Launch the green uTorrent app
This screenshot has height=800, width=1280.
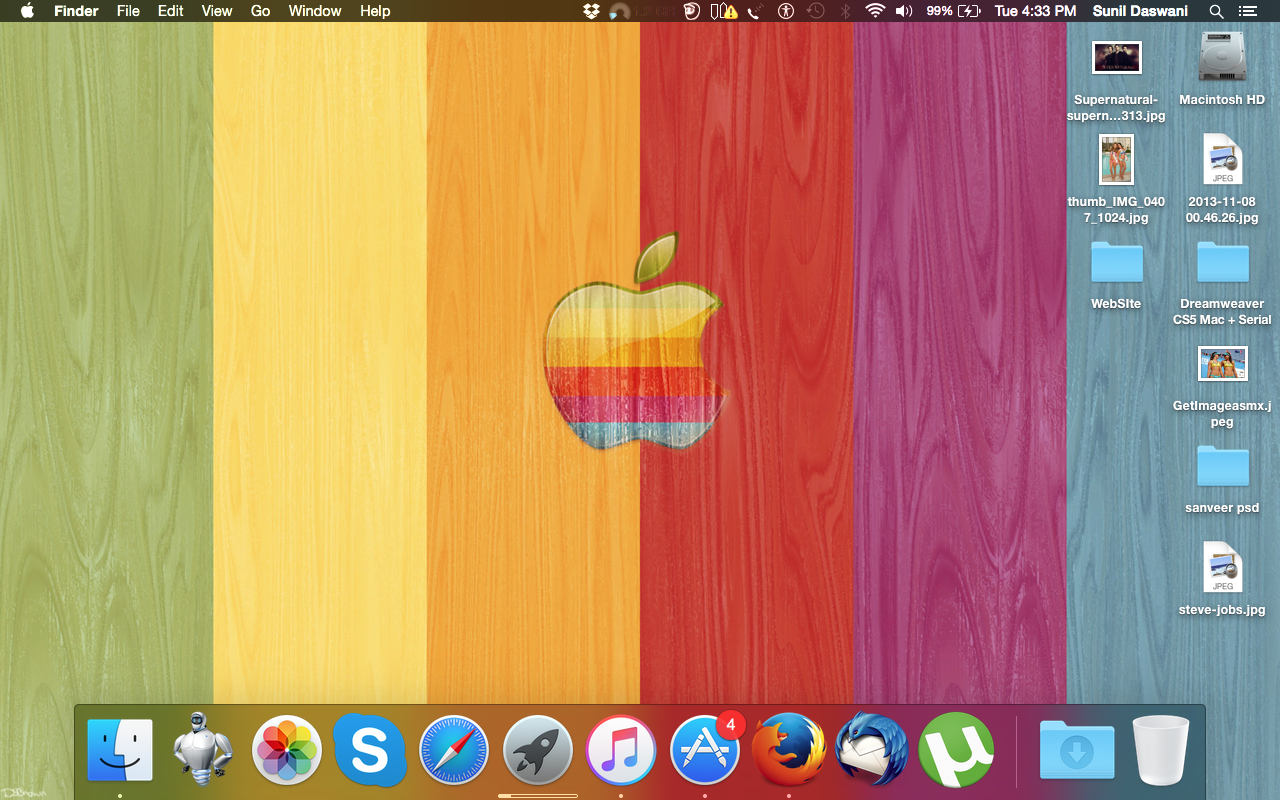coord(956,750)
